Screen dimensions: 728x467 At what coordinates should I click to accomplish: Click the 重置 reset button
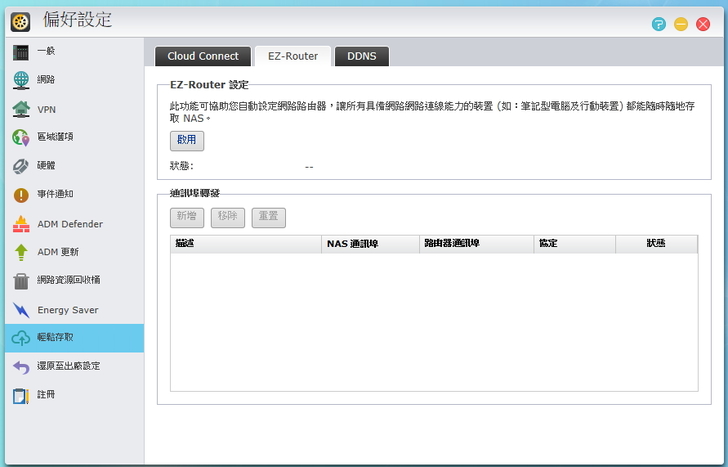(x=268, y=216)
